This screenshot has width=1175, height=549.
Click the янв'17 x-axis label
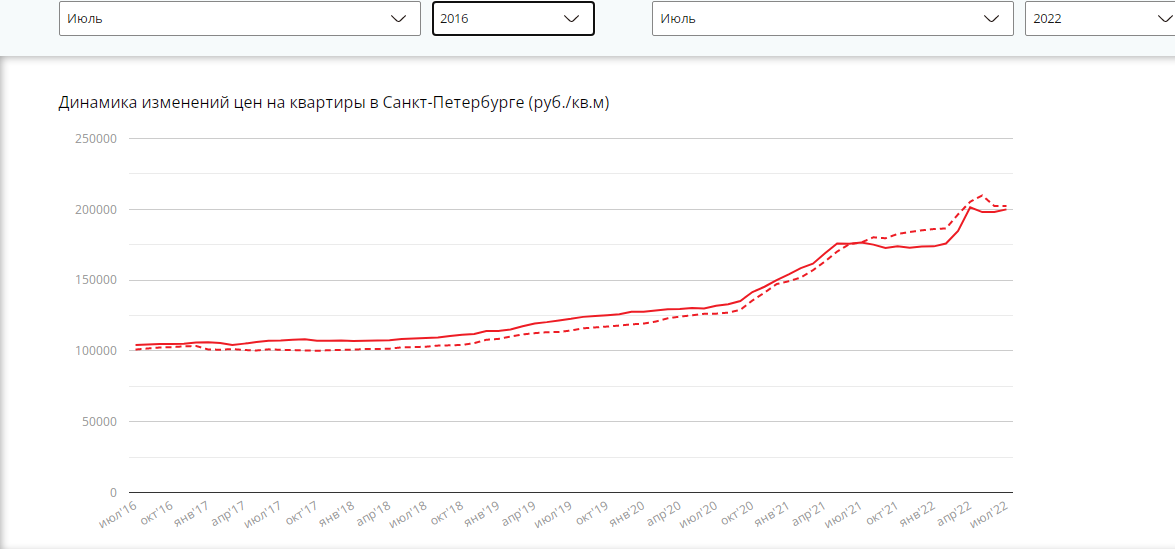(191, 516)
